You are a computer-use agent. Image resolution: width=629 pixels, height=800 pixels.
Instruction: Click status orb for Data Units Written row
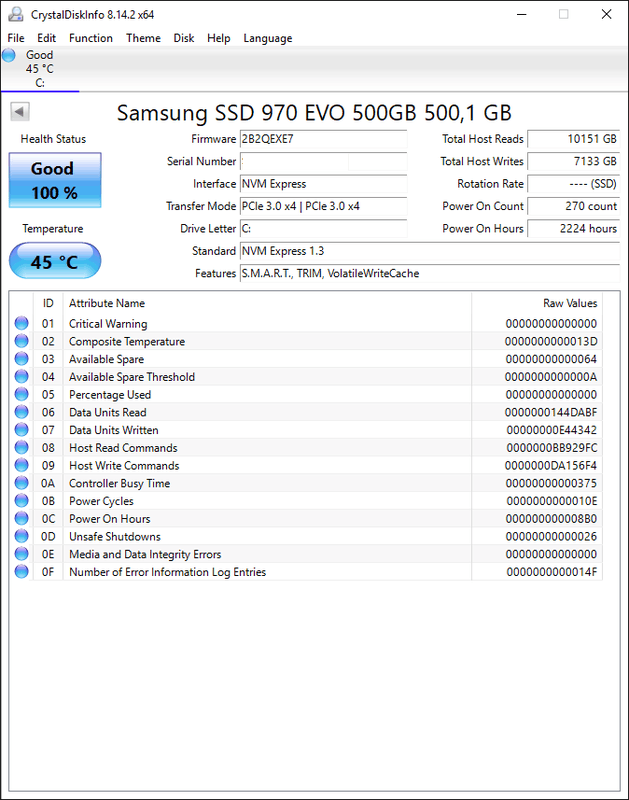coord(21,430)
